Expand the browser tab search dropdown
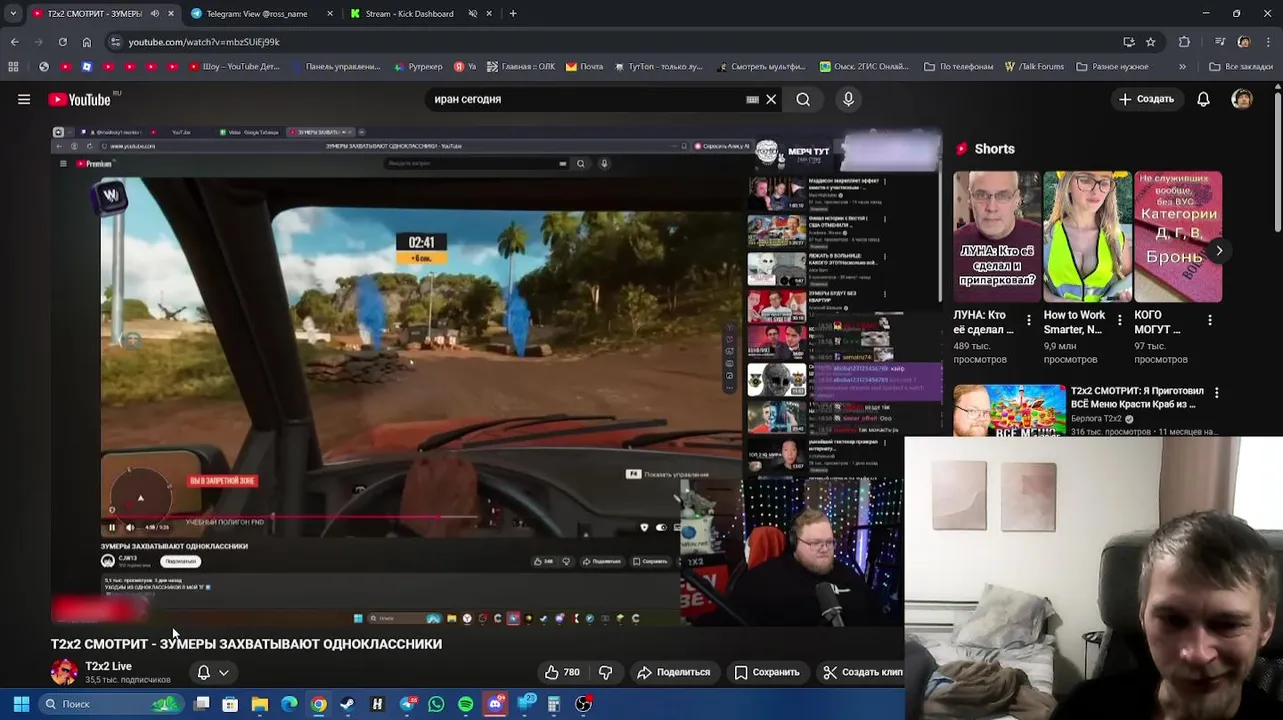This screenshot has width=1283, height=720. [x=13, y=14]
